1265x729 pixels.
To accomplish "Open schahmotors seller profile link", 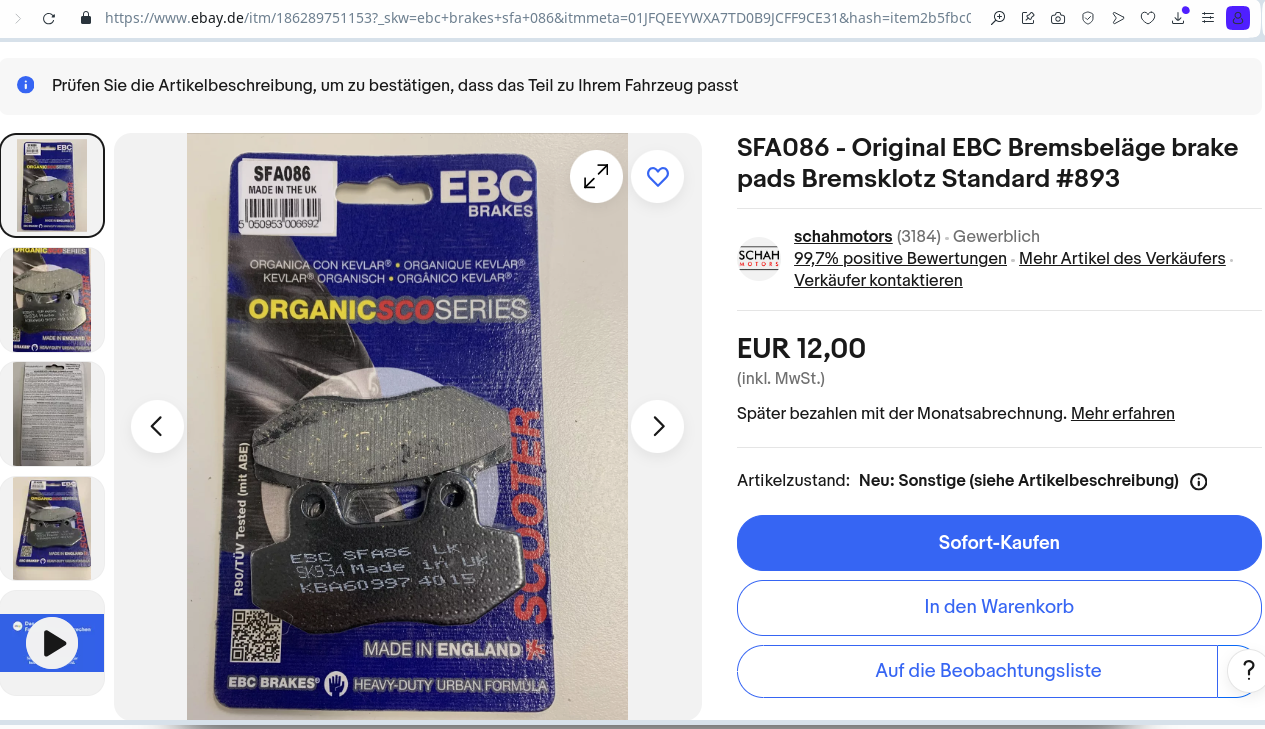I will pyautogui.click(x=843, y=237).
